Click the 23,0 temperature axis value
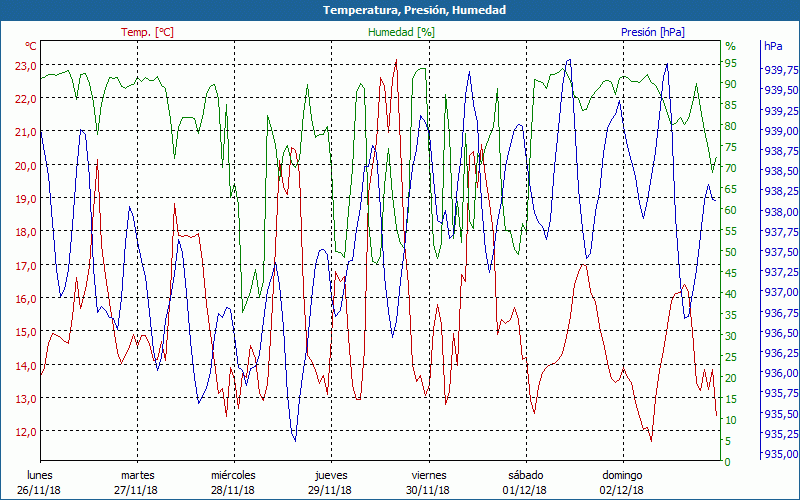This screenshot has width=800, height=500. [26, 66]
